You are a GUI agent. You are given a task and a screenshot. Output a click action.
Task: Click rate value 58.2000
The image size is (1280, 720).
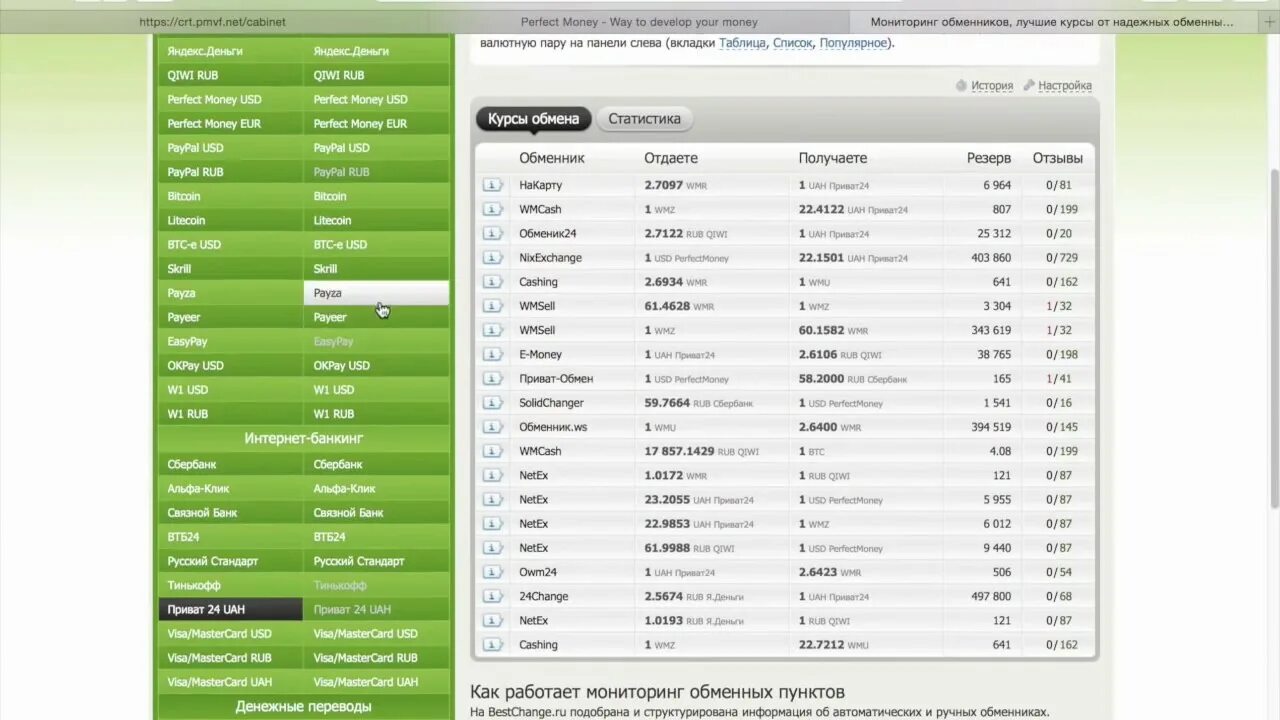[x=821, y=379]
